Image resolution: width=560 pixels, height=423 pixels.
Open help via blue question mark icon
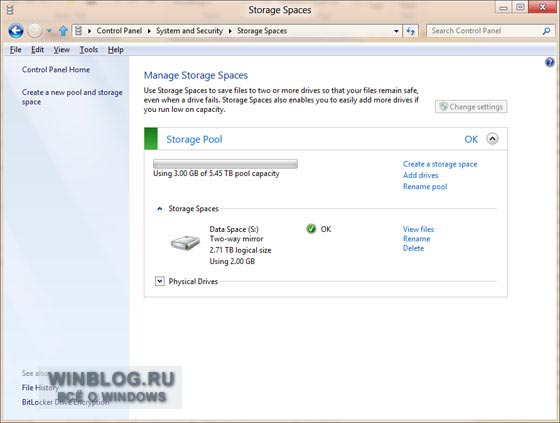(x=550, y=63)
